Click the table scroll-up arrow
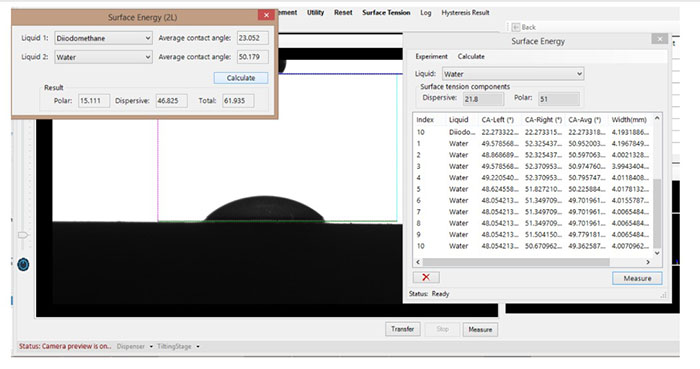The image size is (700, 369). 657,118
